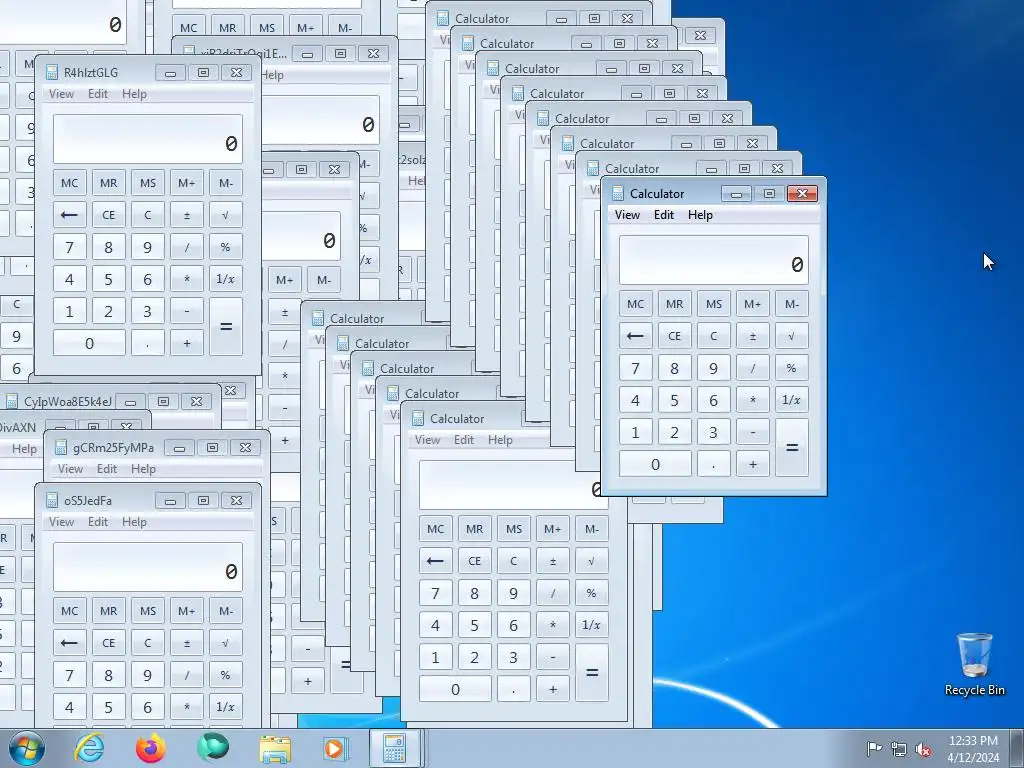This screenshot has width=1024, height=768.
Task: Click equals key in active Calculator window
Action: pyautogui.click(x=792, y=448)
